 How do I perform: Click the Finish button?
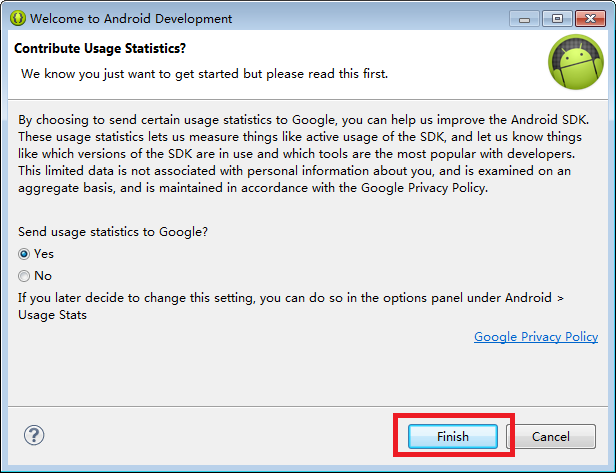(453, 436)
